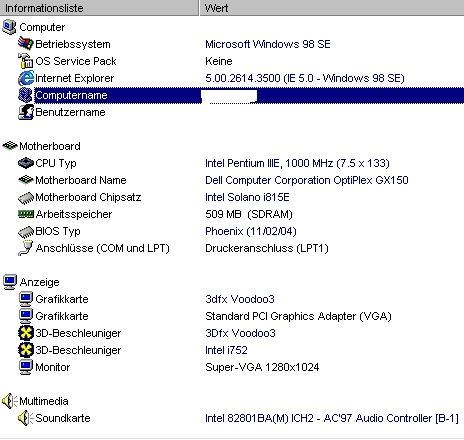Select the Arbeitsspeicher label

(x=74, y=214)
